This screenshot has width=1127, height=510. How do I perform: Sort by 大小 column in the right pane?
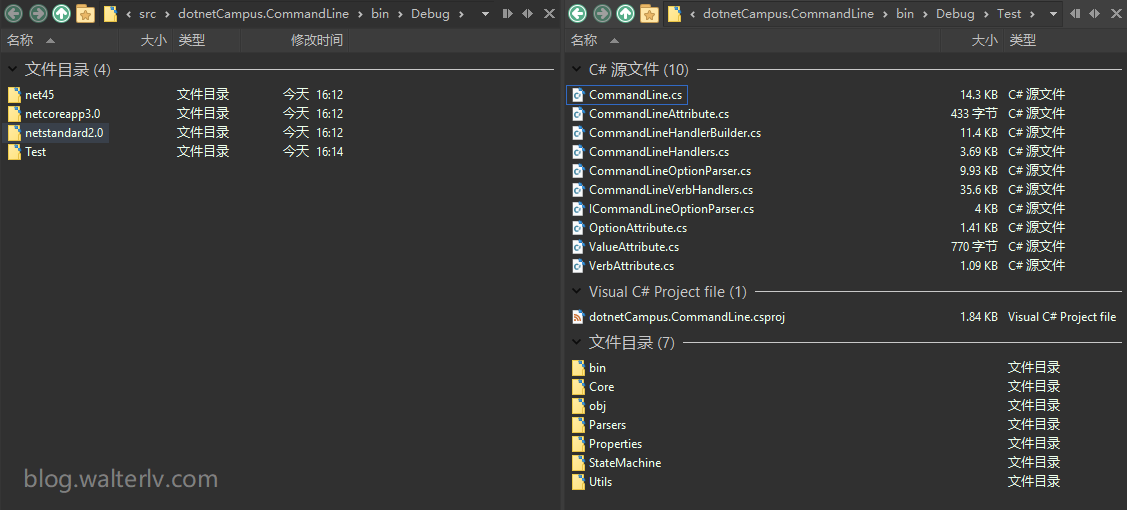click(984, 40)
